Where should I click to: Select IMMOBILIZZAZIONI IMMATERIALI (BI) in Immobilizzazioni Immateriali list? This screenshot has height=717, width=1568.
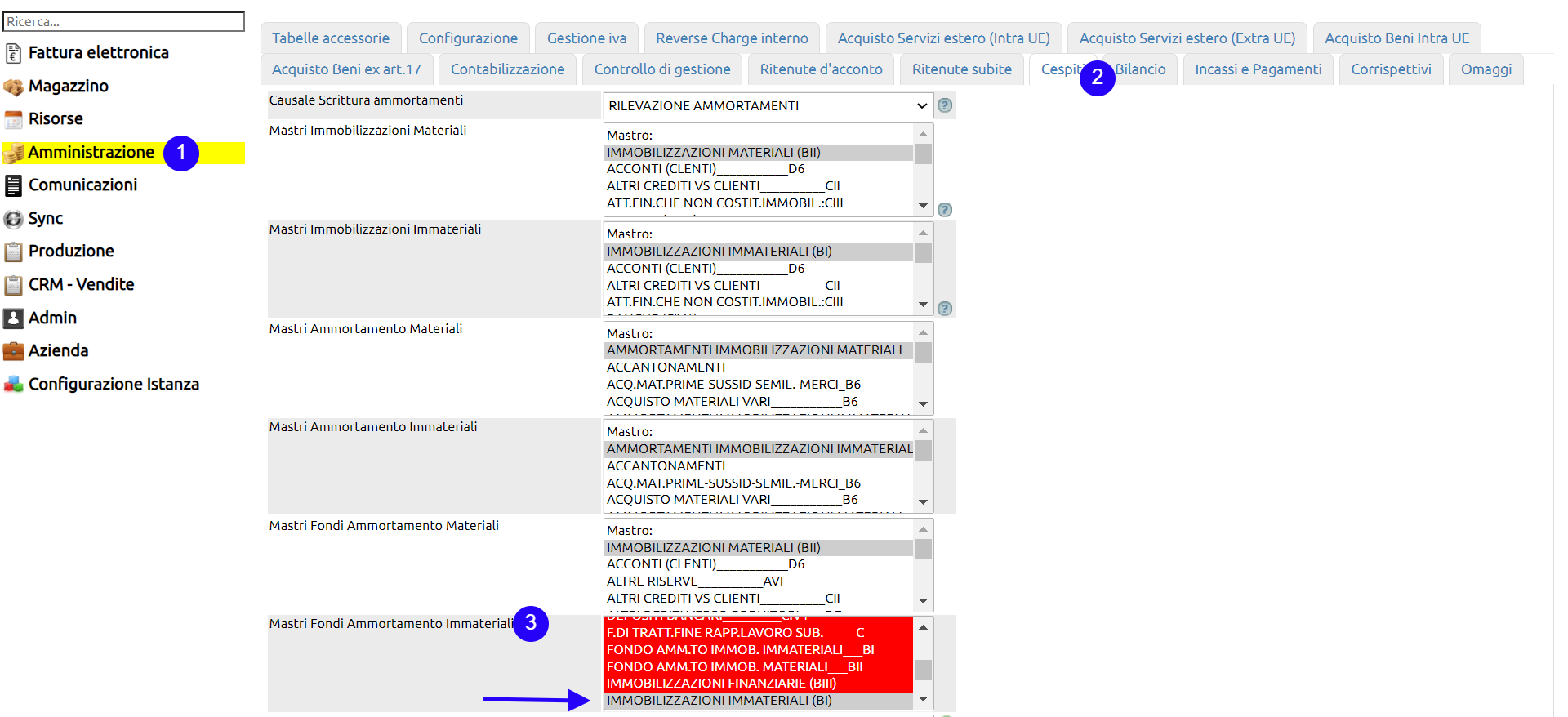(x=759, y=252)
